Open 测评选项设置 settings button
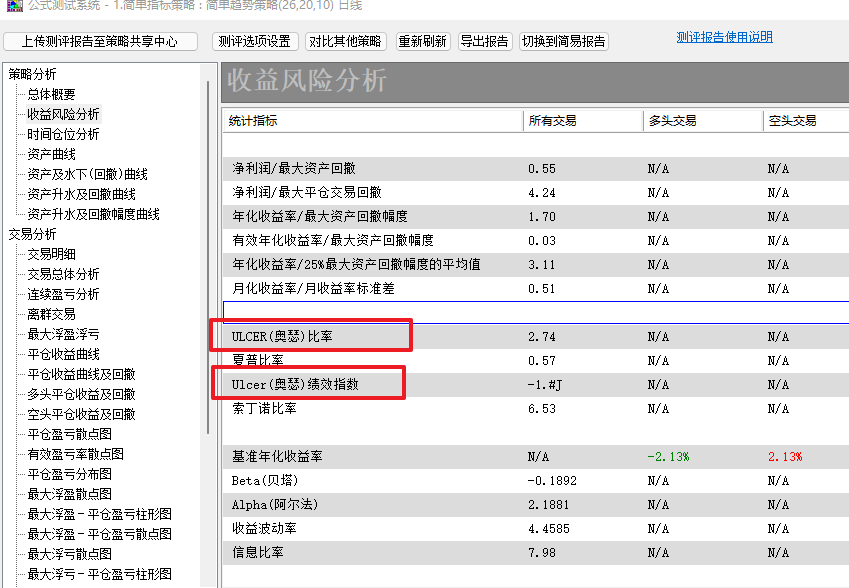849x588 pixels. 255,42
